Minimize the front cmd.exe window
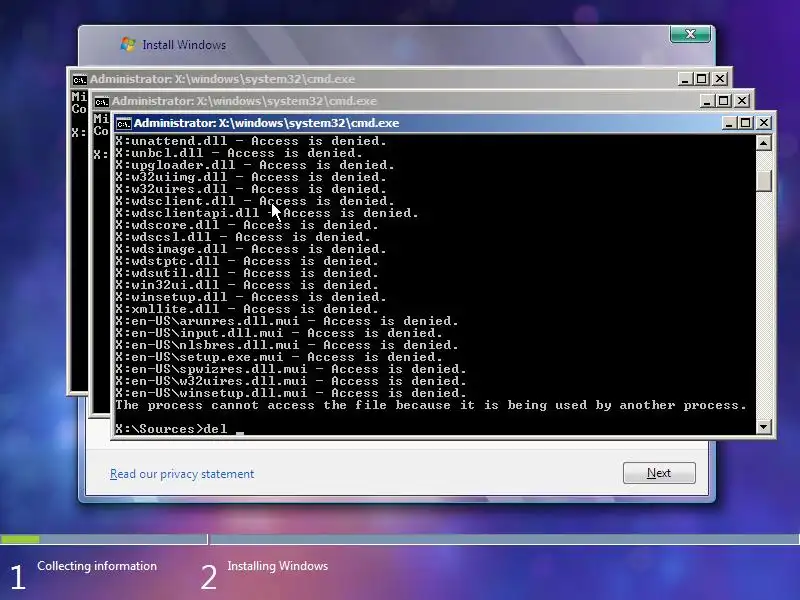800x600 pixels. tap(729, 123)
